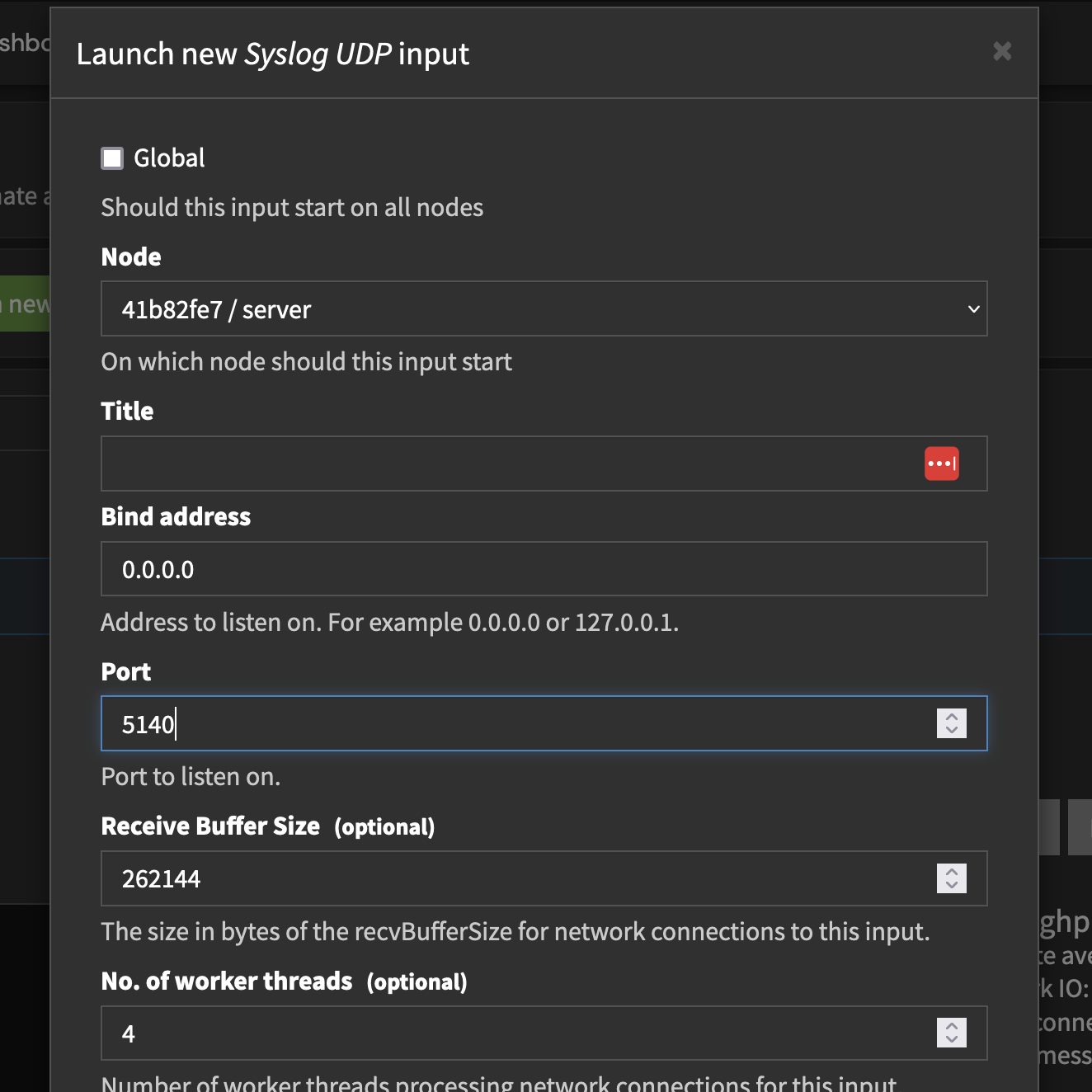Click the Global checkbox label text

(x=169, y=158)
